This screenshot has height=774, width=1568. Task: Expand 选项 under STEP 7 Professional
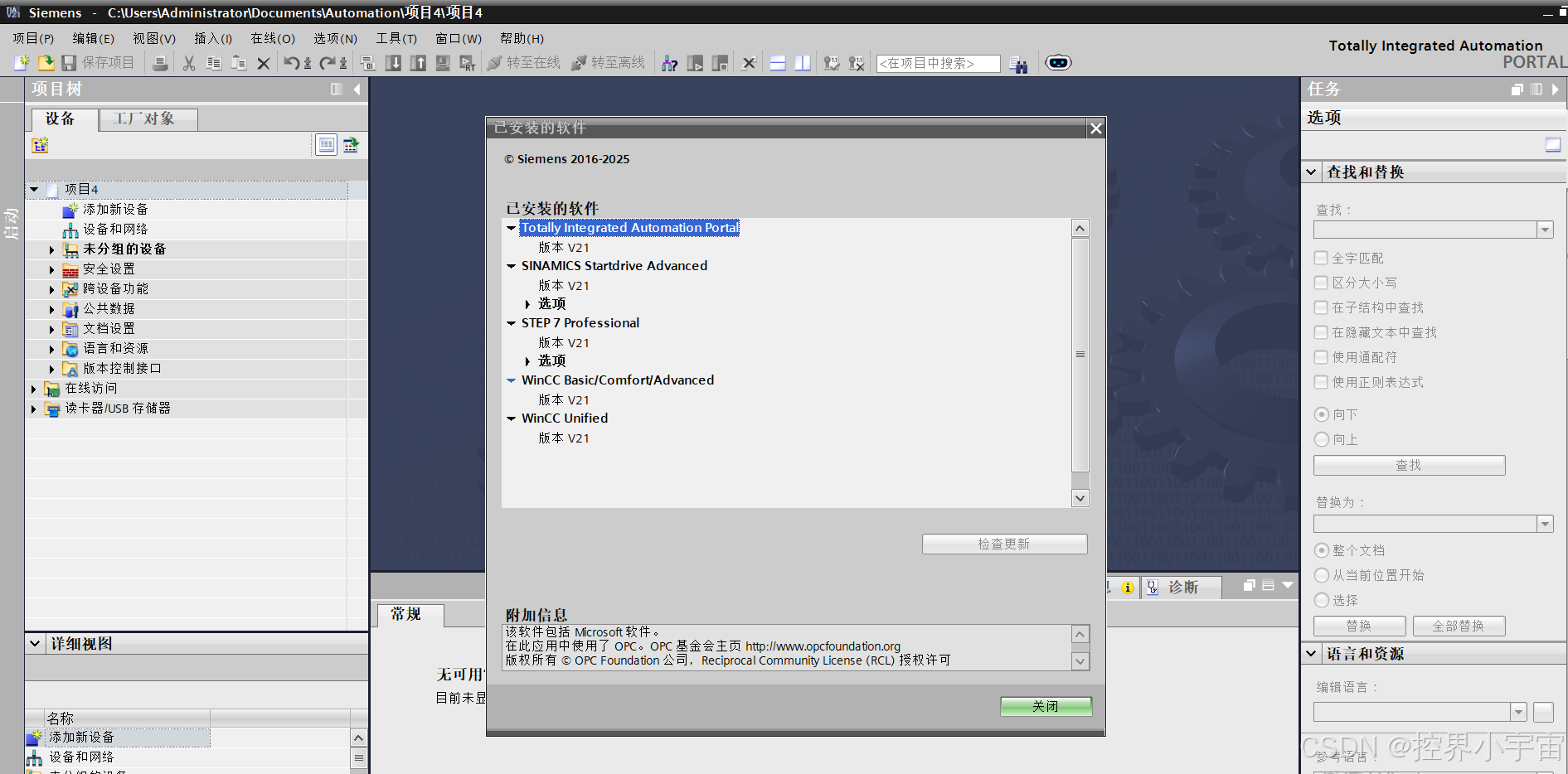[527, 361]
